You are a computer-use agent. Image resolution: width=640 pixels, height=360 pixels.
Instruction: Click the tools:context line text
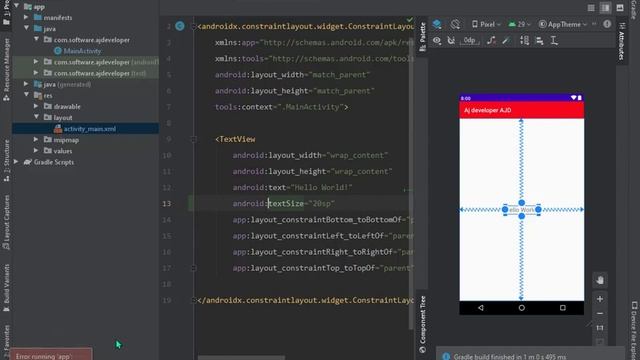point(281,107)
